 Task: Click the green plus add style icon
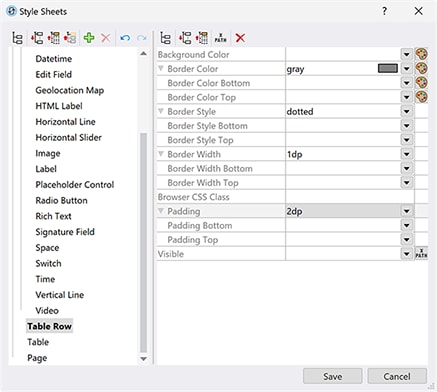point(89,38)
